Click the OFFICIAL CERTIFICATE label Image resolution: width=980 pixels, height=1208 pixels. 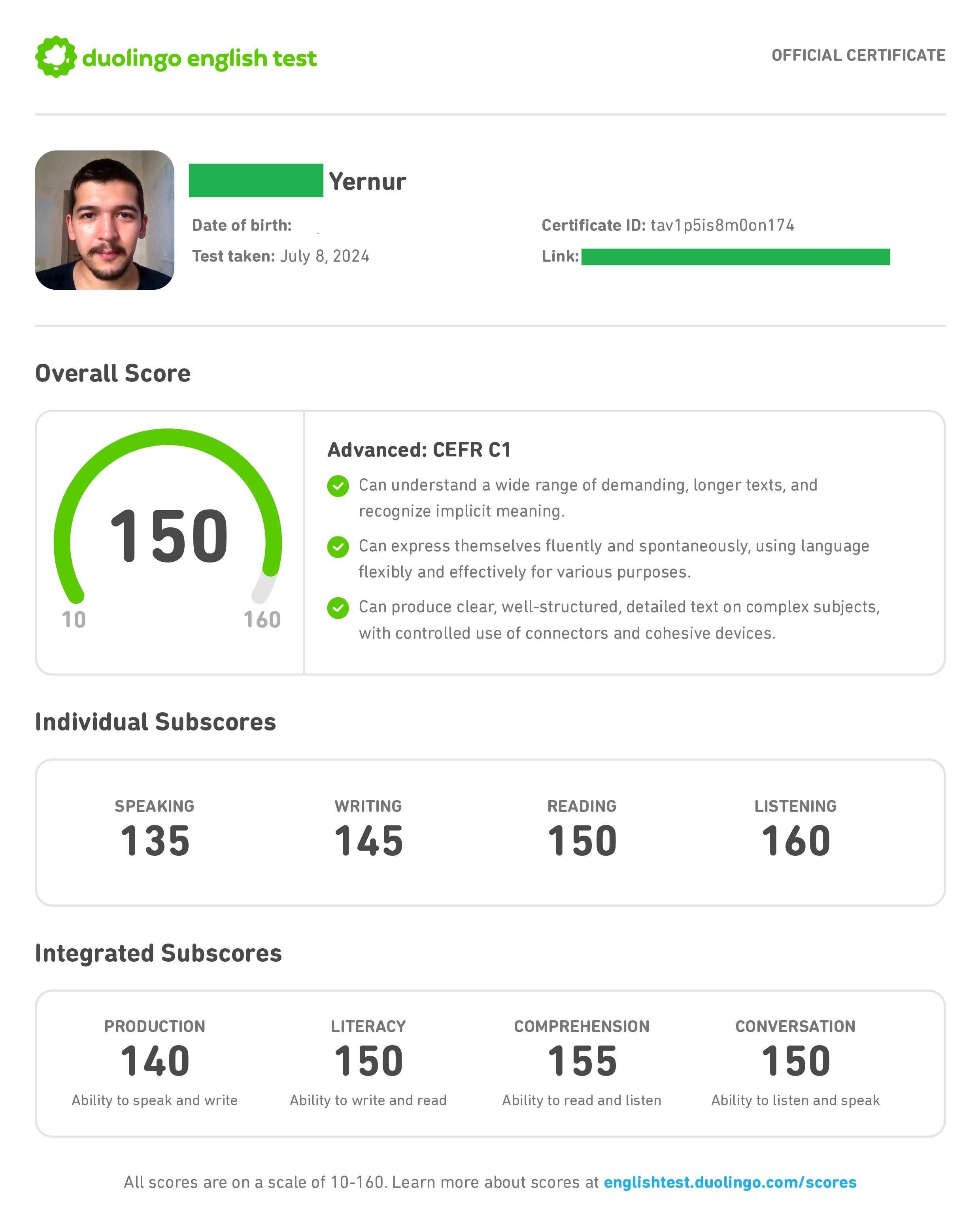(858, 55)
